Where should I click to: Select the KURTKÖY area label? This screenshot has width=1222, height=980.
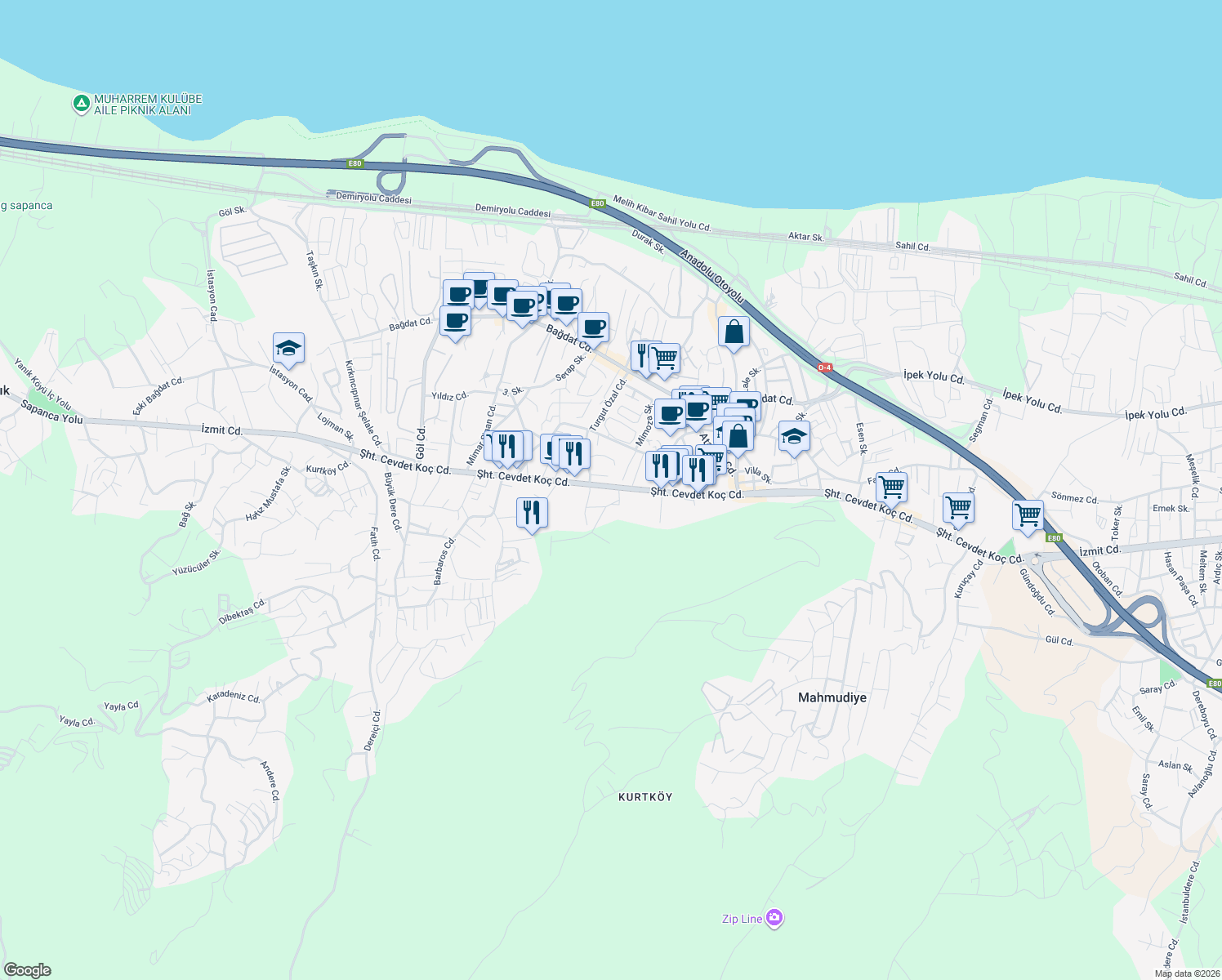645,797
